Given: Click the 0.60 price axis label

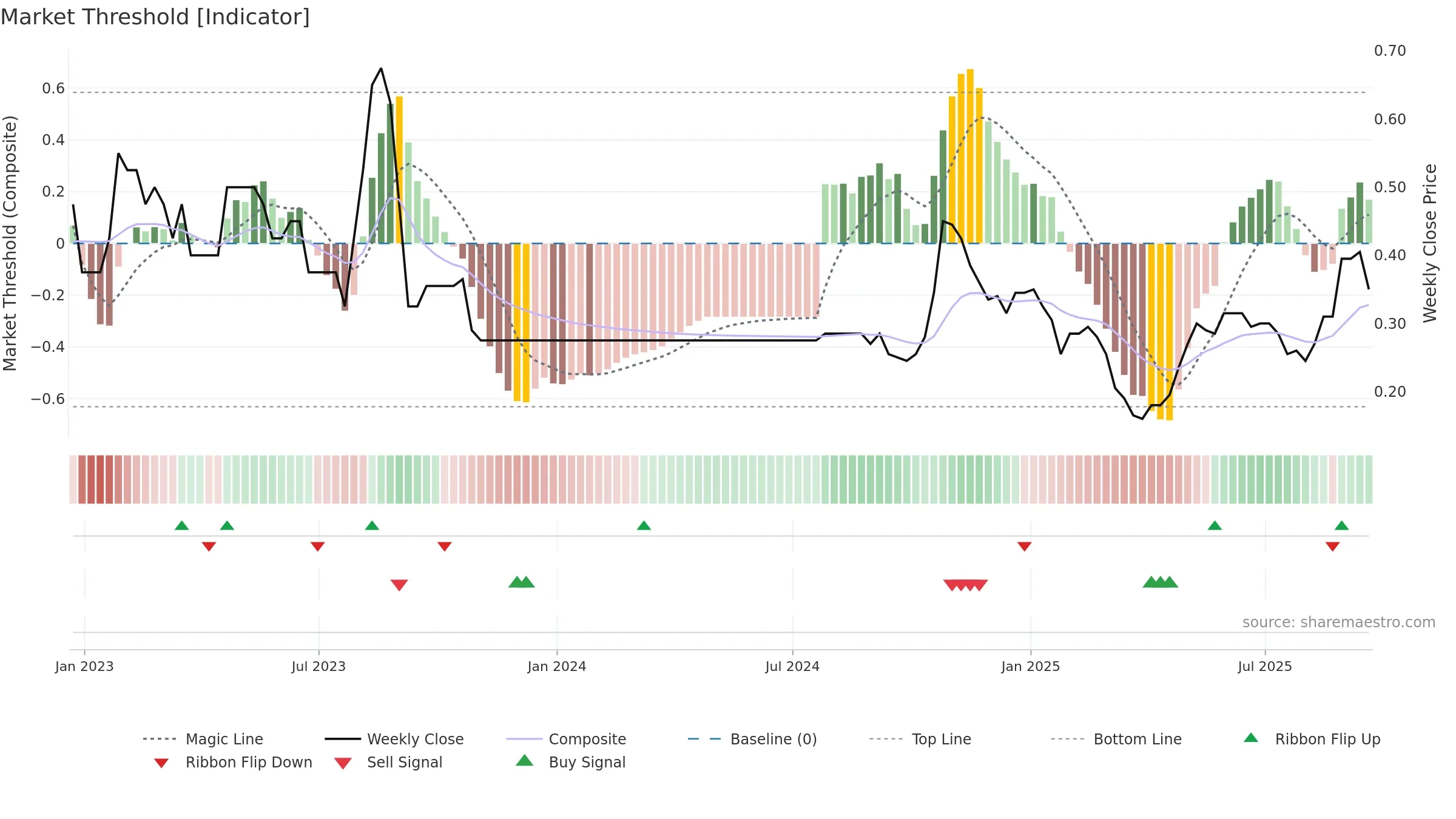Looking at the screenshot, I should pos(1390,120).
